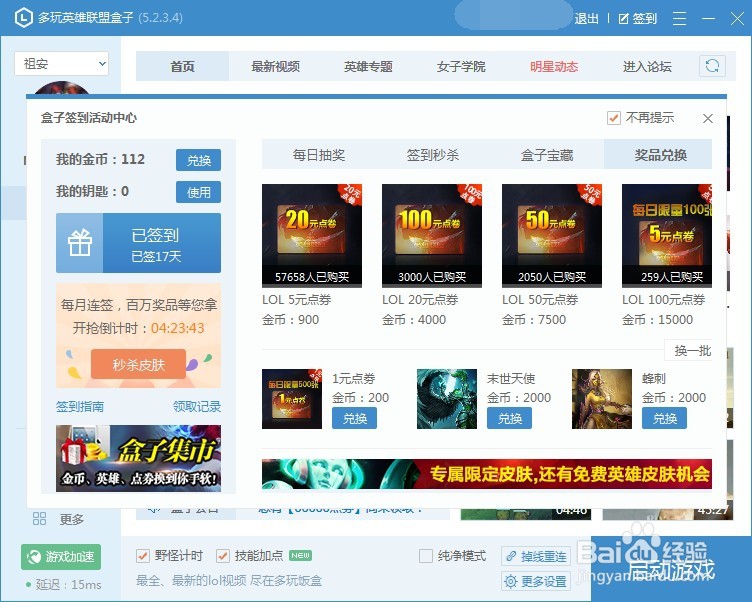Screen dimensions: 752x602
Task: Switch to the 盒子宝藏 tab
Action: 547,154
